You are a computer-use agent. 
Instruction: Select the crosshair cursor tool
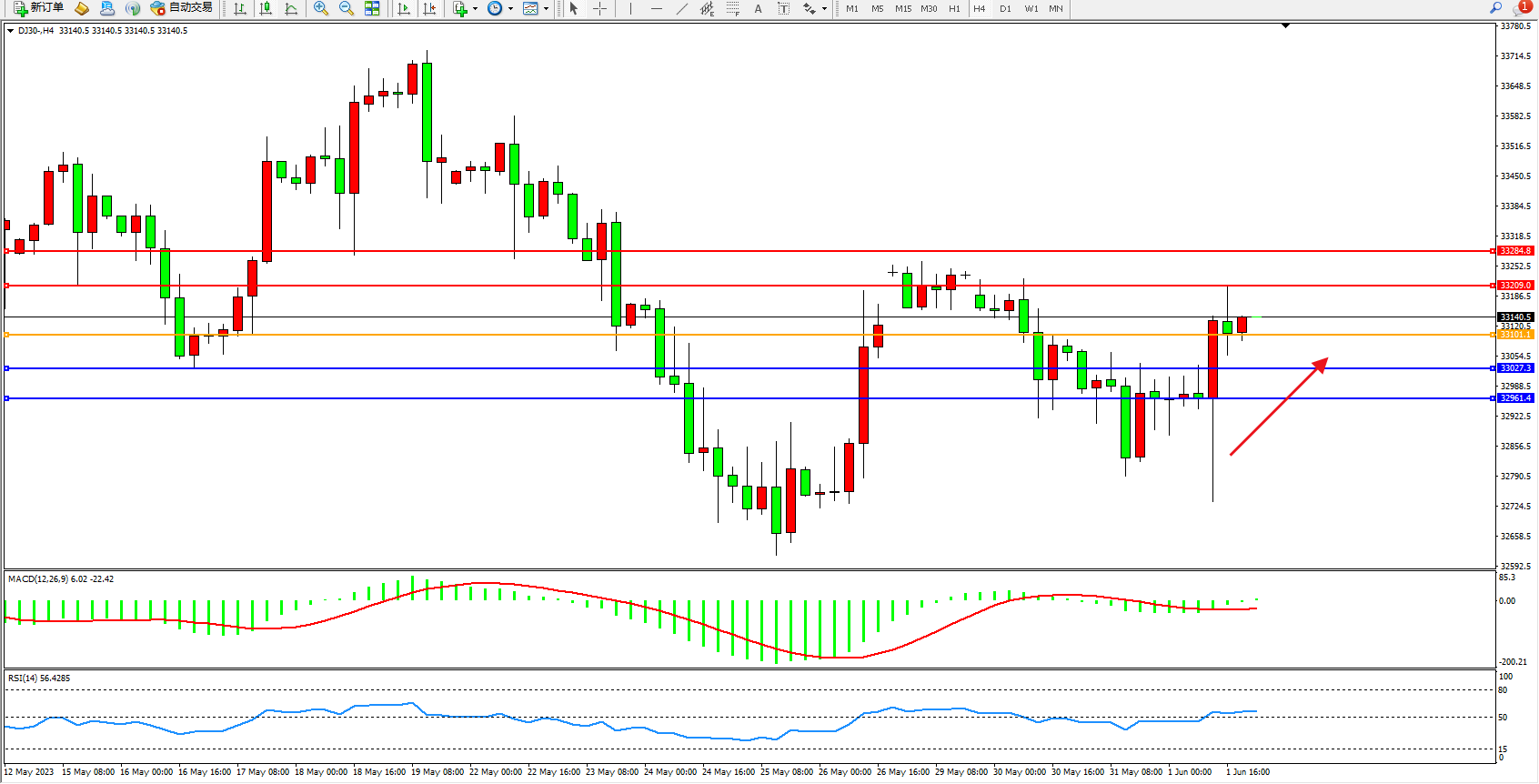click(x=600, y=8)
